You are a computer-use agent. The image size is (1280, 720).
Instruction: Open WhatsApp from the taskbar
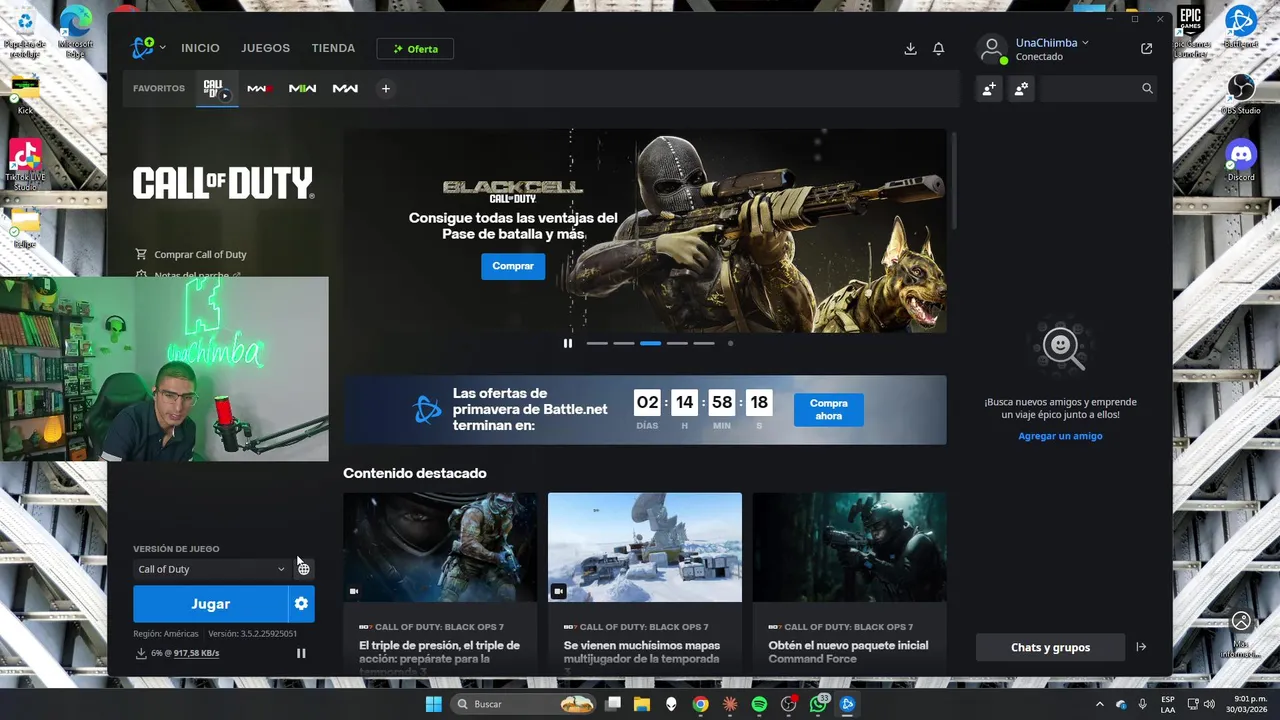pos(818,704)
